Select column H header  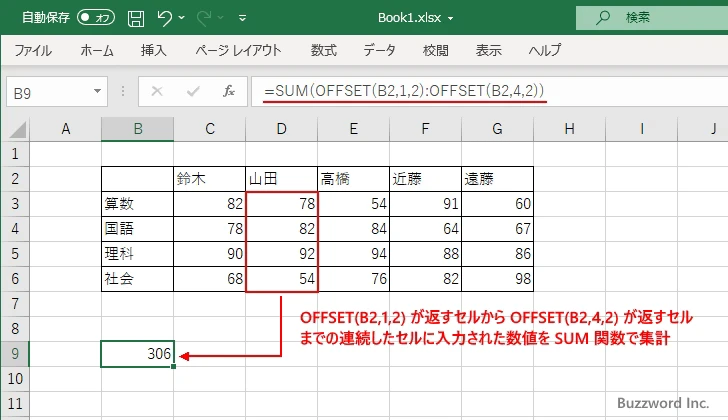pyautogui.click(x=570, y=129)
